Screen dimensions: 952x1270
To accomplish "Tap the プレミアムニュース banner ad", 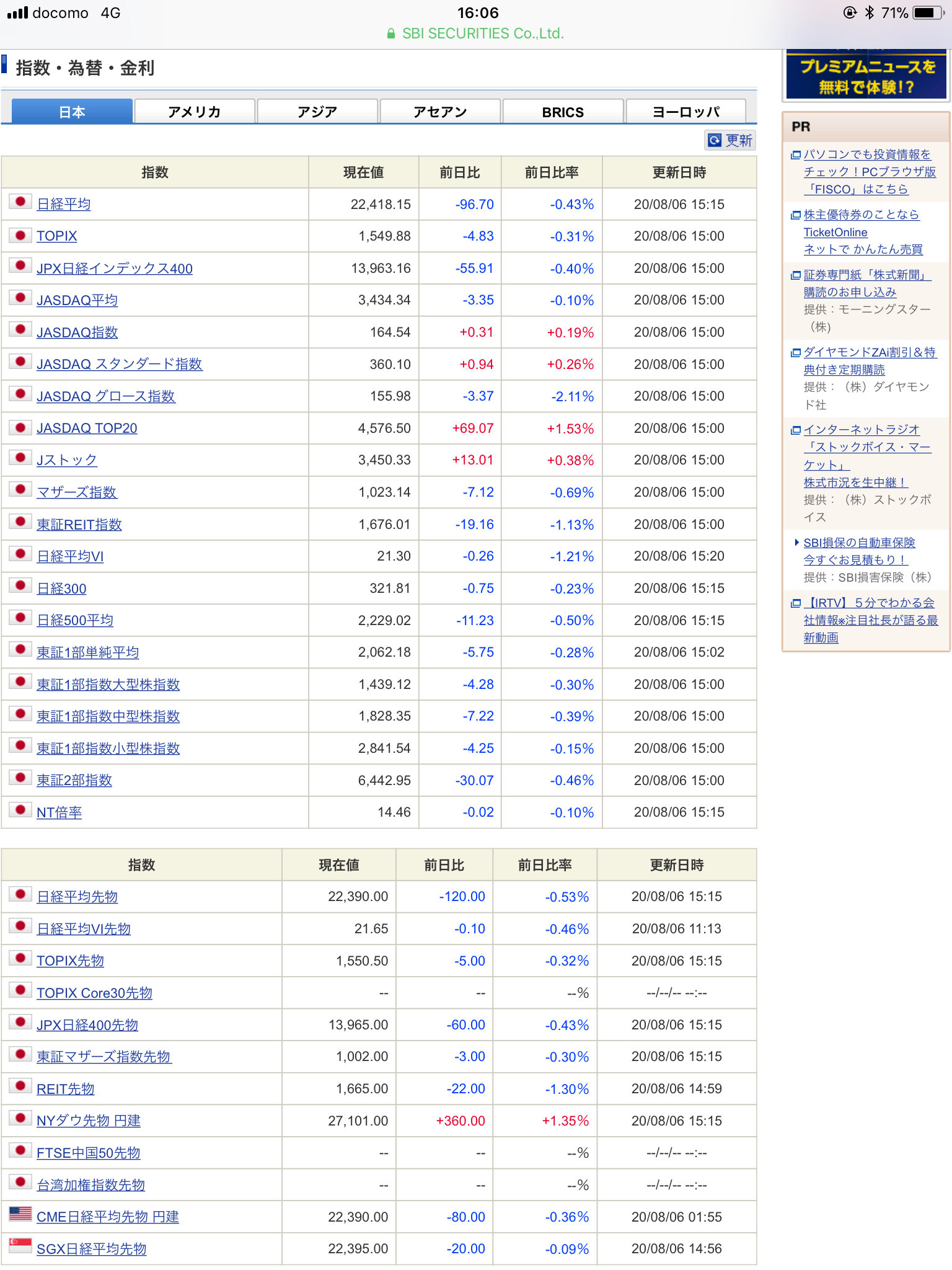I will [866, 75].
